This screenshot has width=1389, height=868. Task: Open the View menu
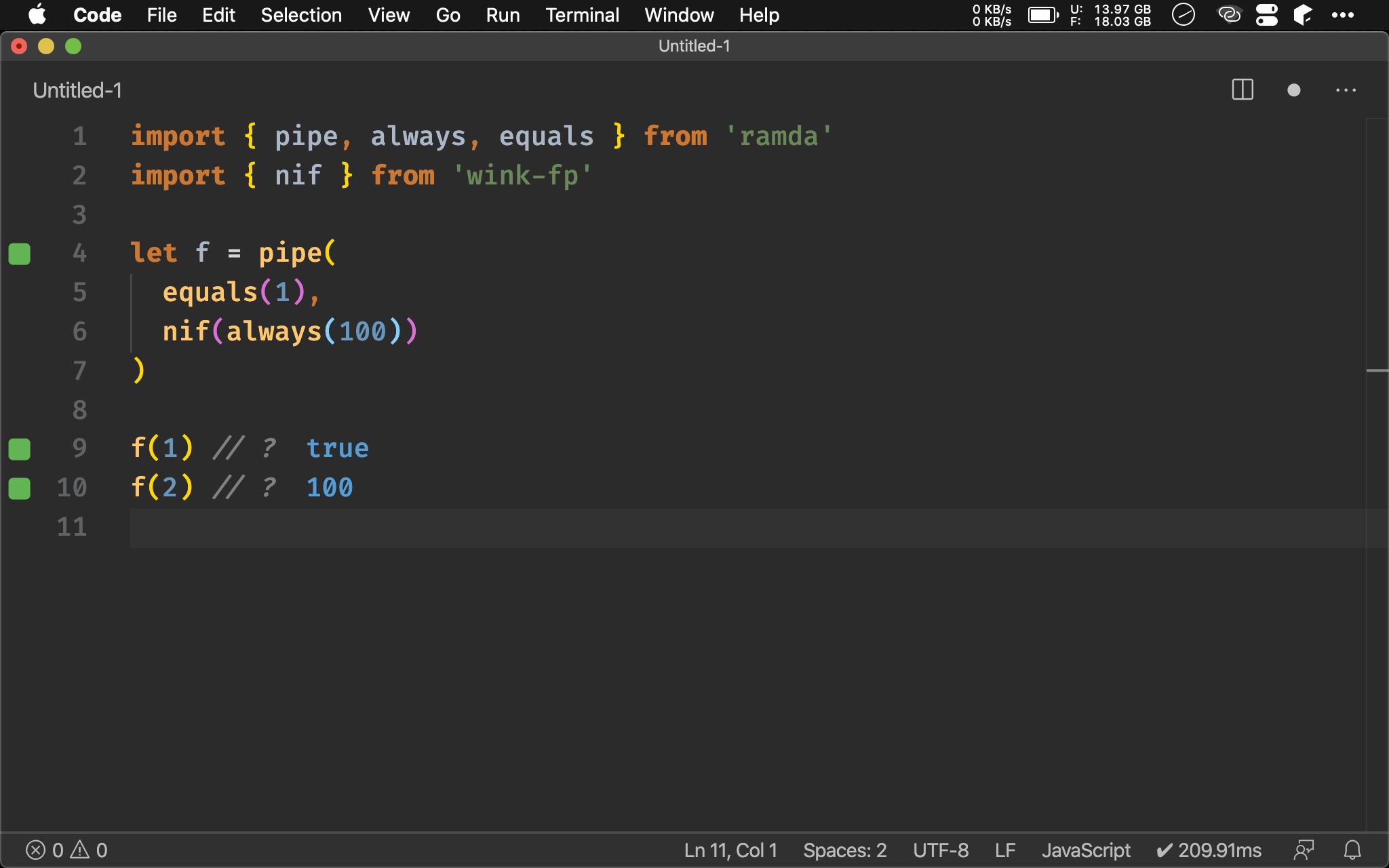pos(389,15)
